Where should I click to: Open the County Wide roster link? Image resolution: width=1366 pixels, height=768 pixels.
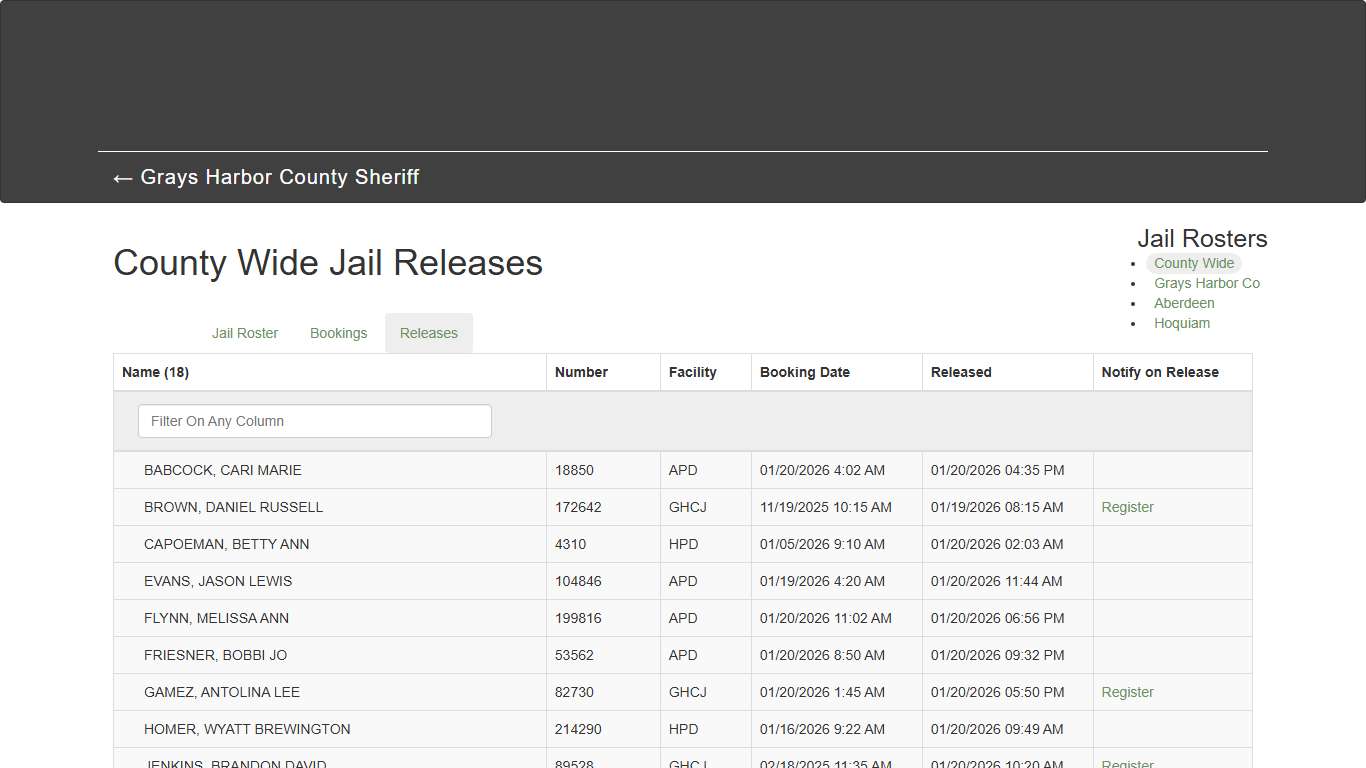tap(1193, 263)
